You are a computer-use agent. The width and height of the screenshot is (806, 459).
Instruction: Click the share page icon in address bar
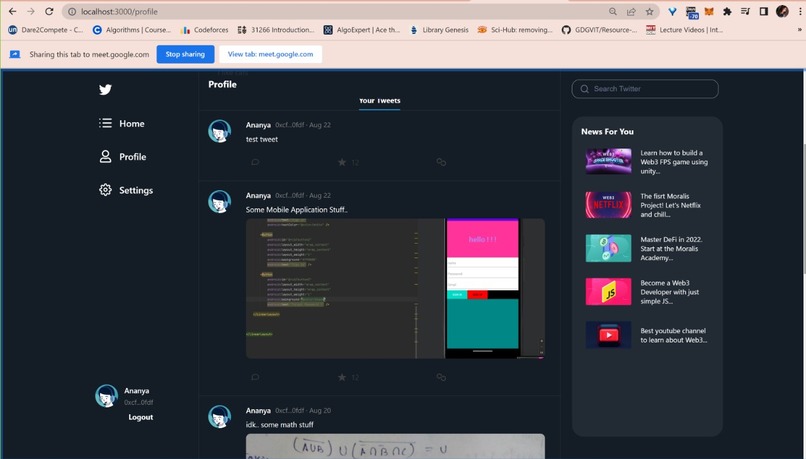(631, 11)
